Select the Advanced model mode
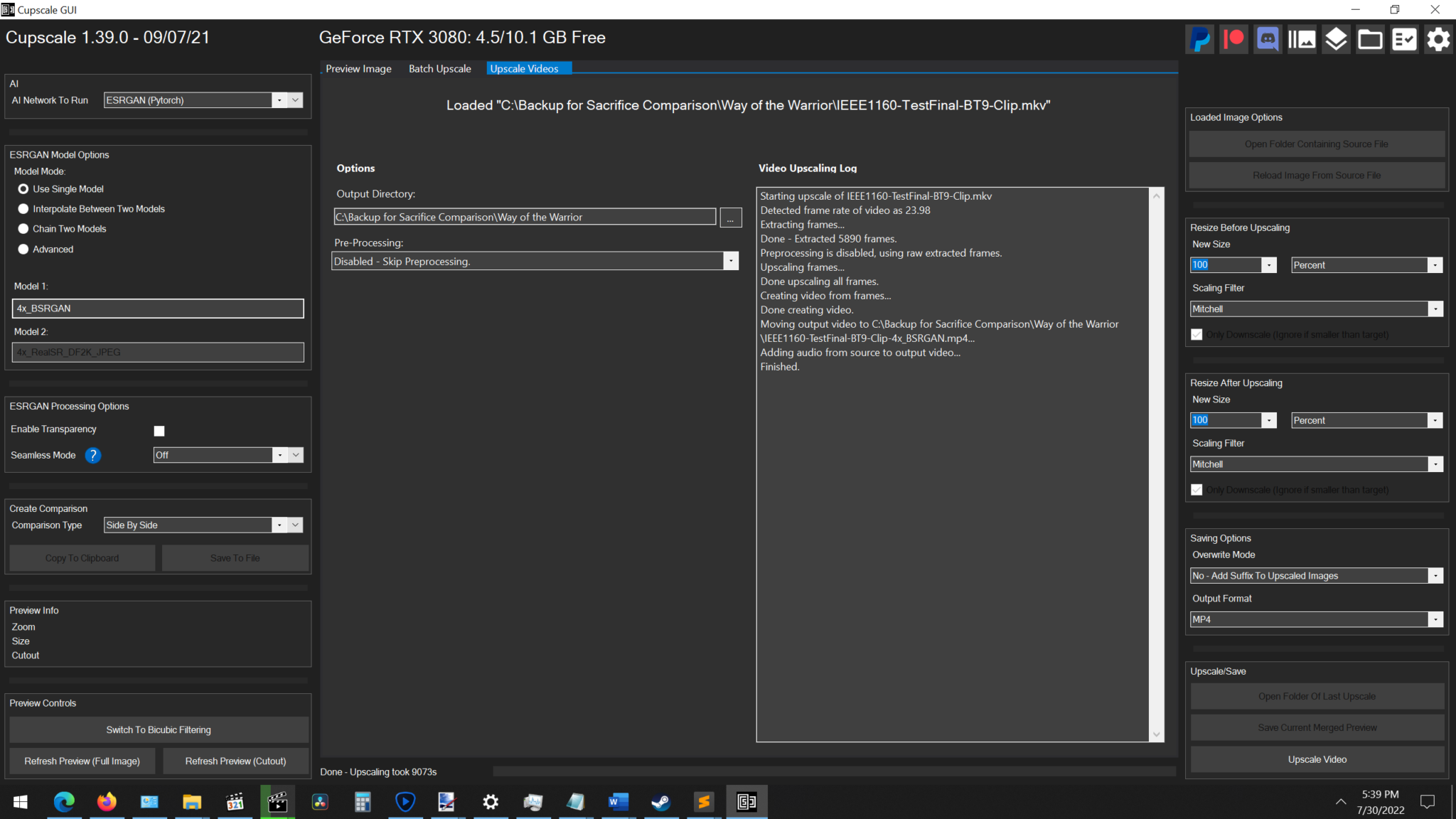 [x=23, y=250]
